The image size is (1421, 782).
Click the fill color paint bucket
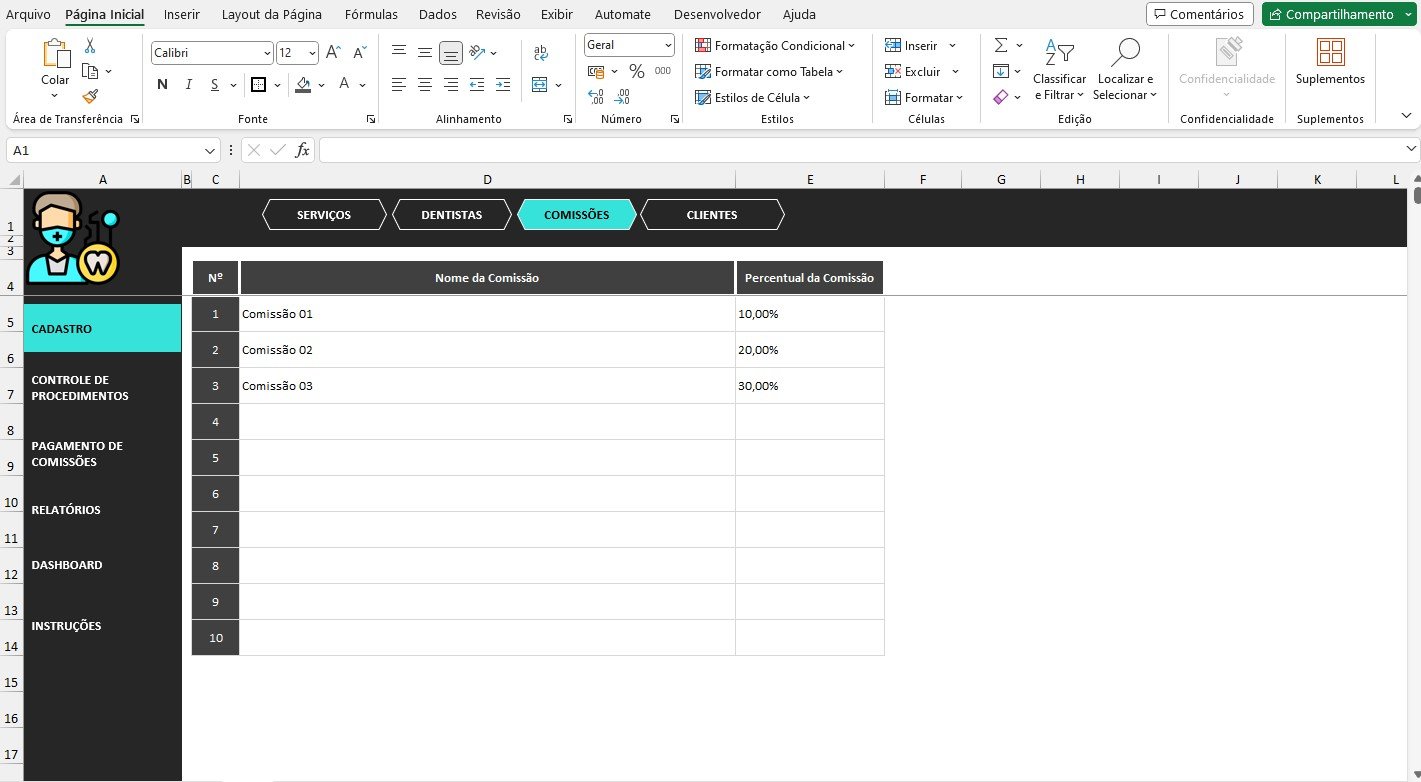pyautogui.click(x=304, y=85)
